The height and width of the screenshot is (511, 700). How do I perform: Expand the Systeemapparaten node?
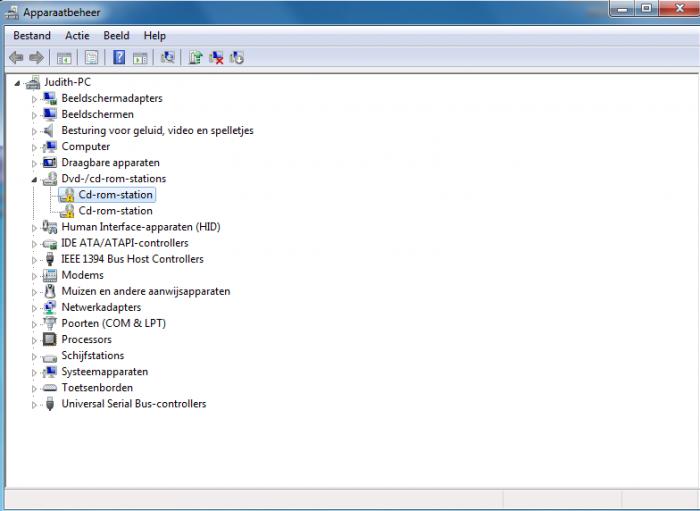coord(34,372)
